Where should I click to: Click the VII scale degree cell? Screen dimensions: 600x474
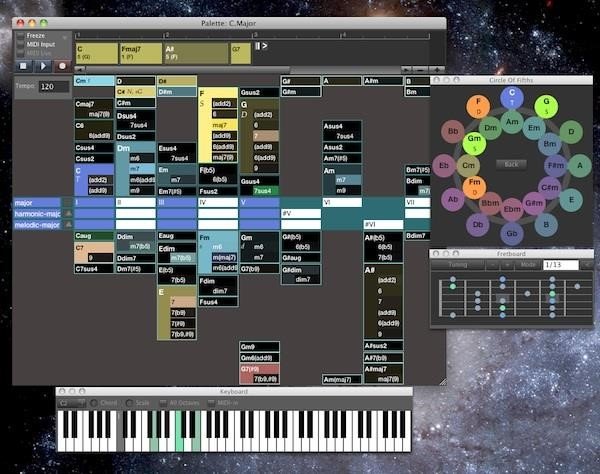(x=417, y=202)
